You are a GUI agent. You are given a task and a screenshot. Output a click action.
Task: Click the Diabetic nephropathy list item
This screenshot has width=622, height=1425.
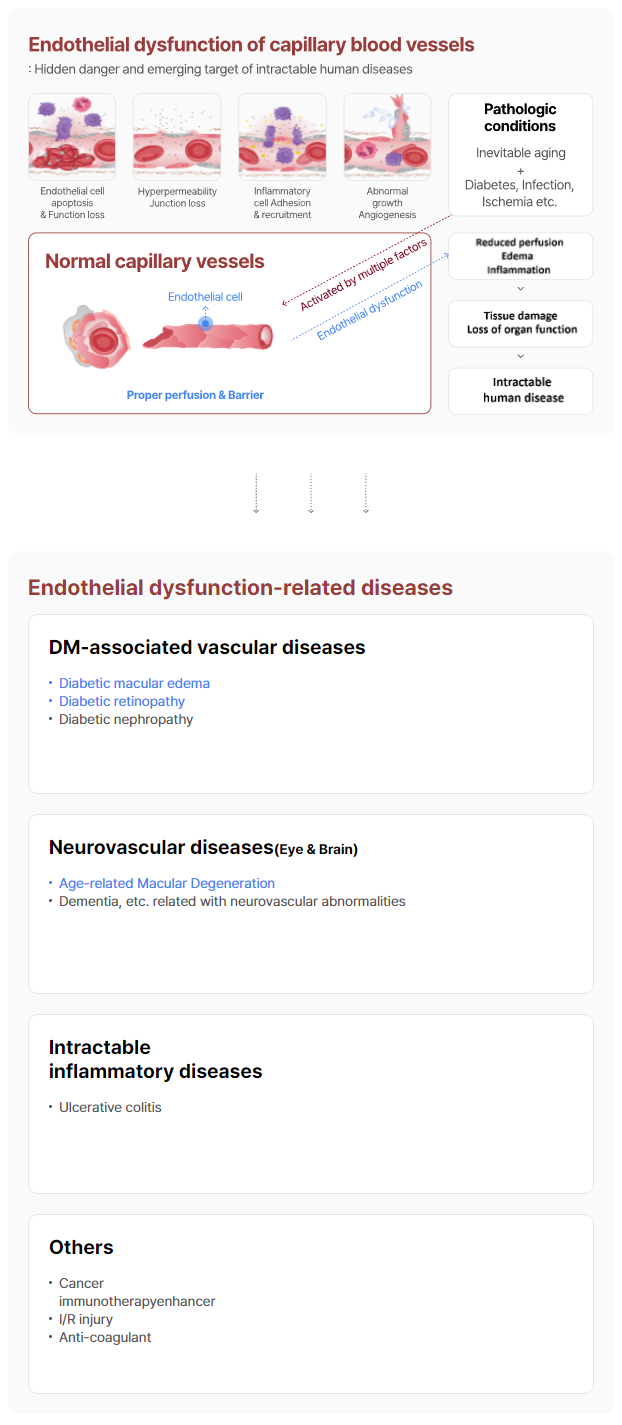click(126, 719)
